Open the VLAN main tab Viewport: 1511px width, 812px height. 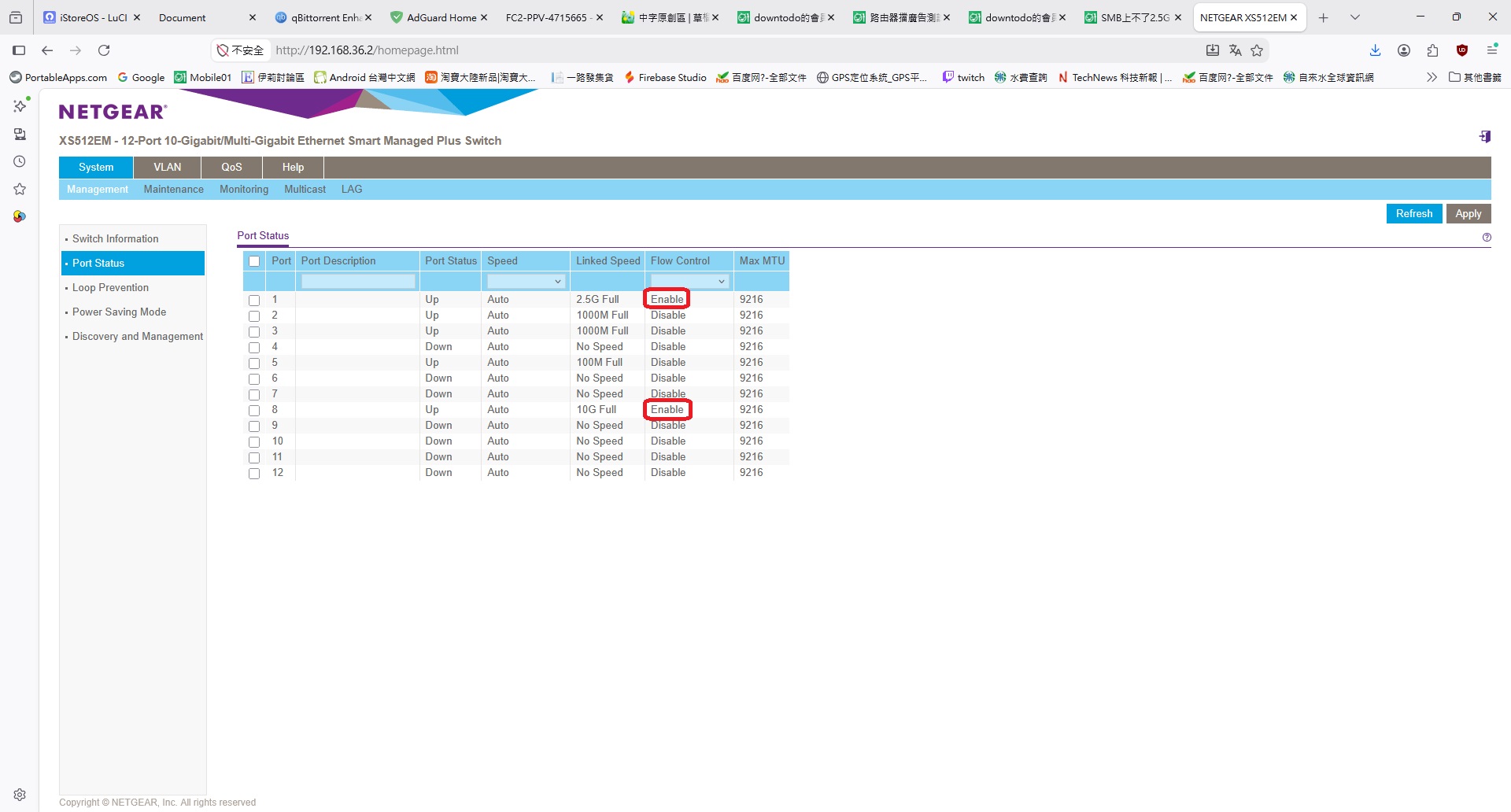168,168
